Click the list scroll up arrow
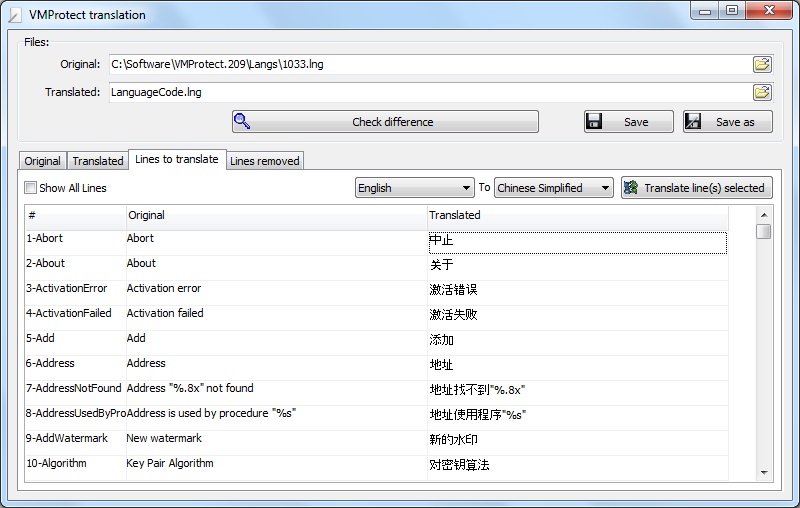The height and width of the screenshot is (508, 800). pyautogui.click(x=764, y=215)
